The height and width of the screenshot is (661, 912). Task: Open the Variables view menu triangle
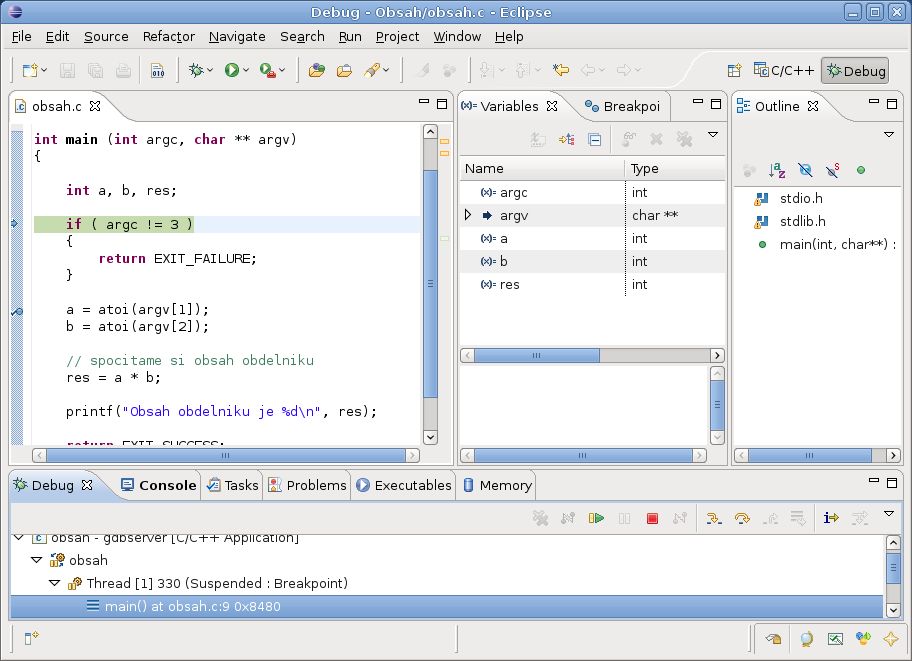[x=712, y=135]
